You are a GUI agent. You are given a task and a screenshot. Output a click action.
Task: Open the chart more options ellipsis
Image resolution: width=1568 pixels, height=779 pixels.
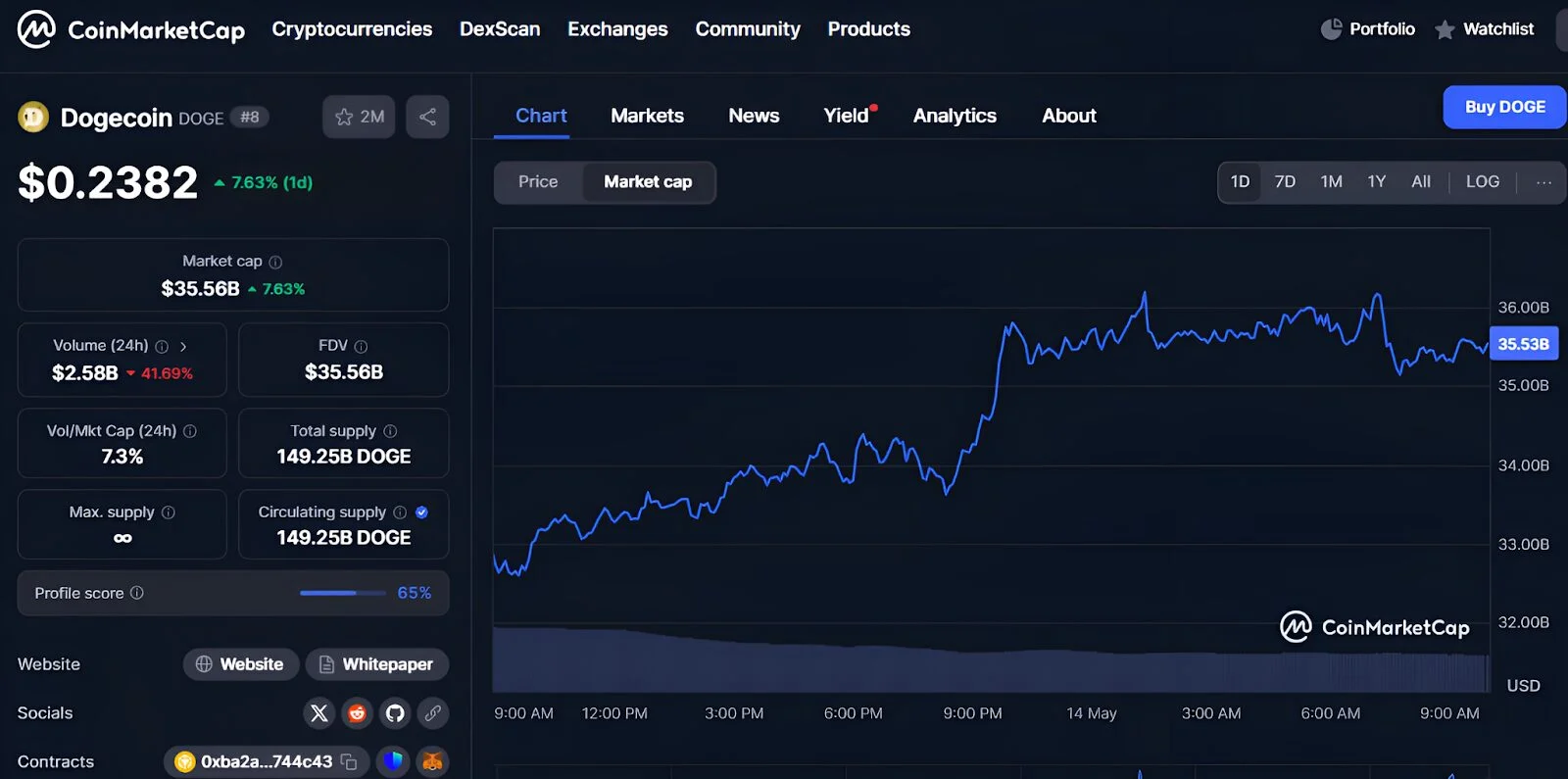[1543, 182]
